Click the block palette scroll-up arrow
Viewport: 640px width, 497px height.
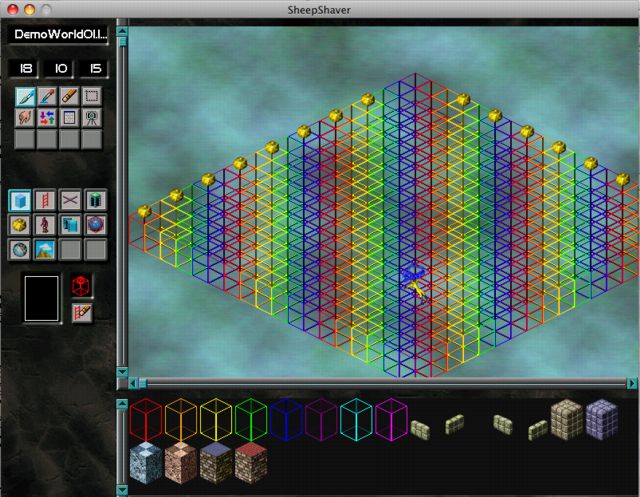[x=122, y=404]
